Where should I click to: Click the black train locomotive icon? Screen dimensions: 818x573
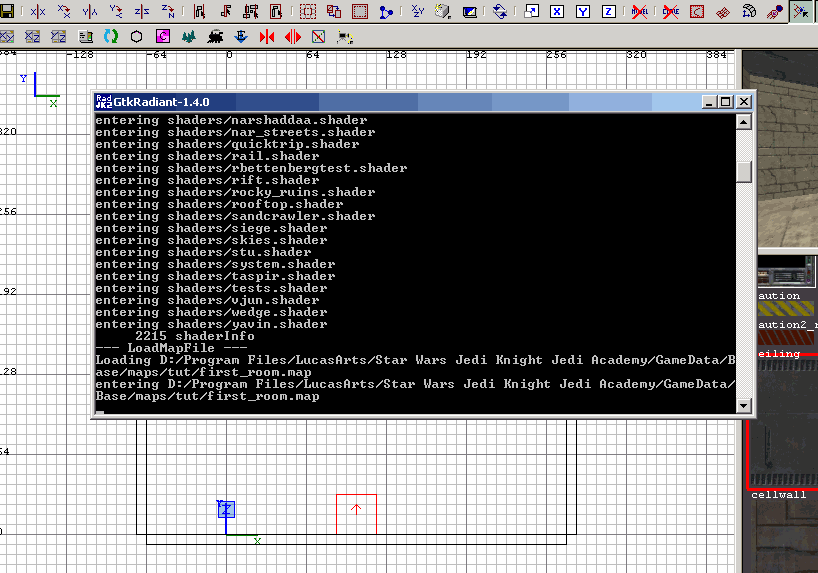pos(215,36)
